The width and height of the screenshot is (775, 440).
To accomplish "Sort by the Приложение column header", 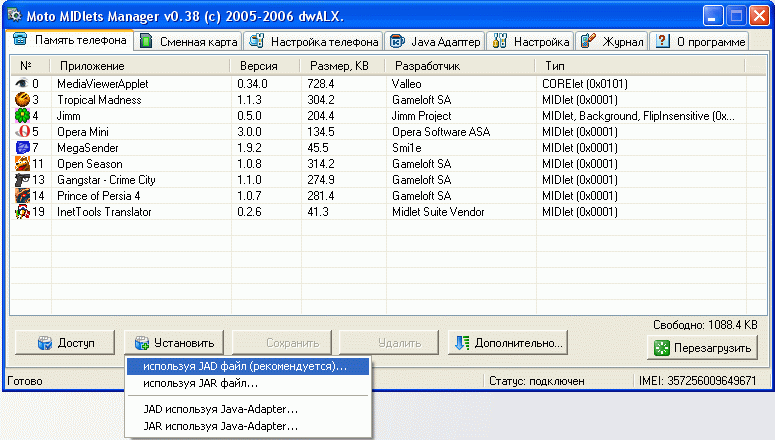I will [140, 66].
